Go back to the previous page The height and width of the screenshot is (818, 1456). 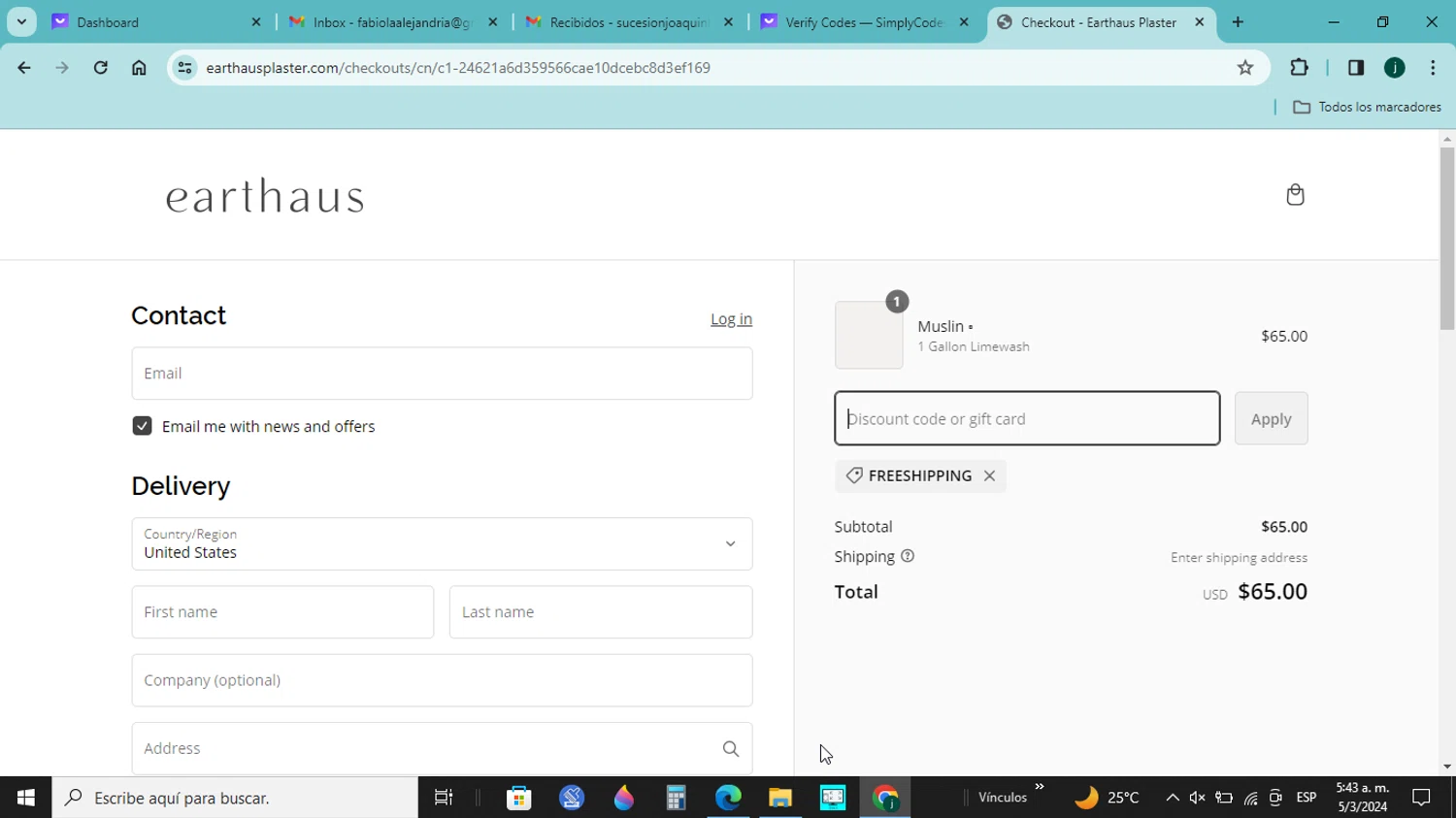(24, 68)
